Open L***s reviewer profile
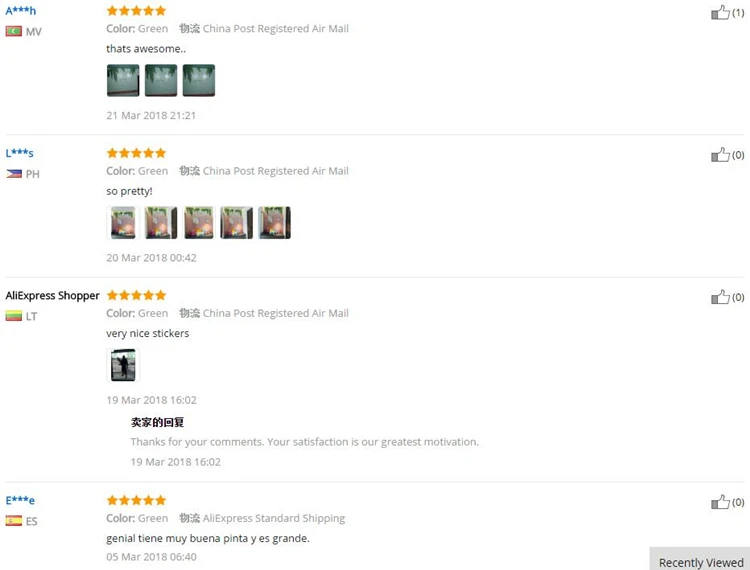 20,153
